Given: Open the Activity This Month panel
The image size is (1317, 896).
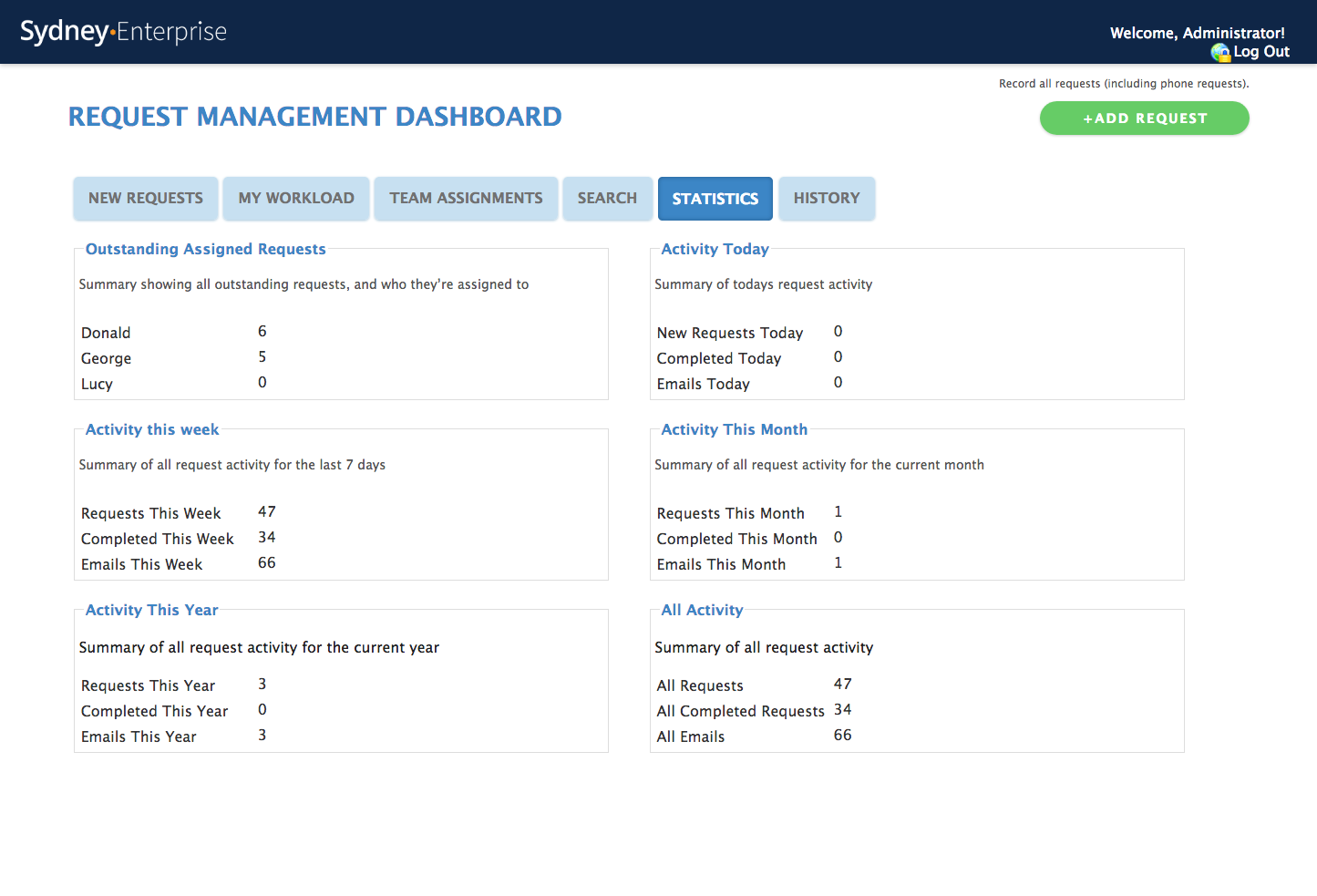Looking at the screenshot, I should click(x=734, y=429).
